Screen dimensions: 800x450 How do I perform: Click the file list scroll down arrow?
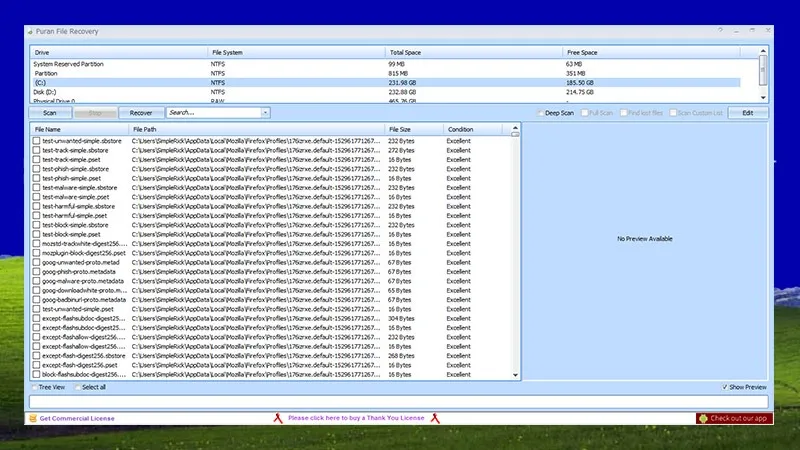(515, 375)
